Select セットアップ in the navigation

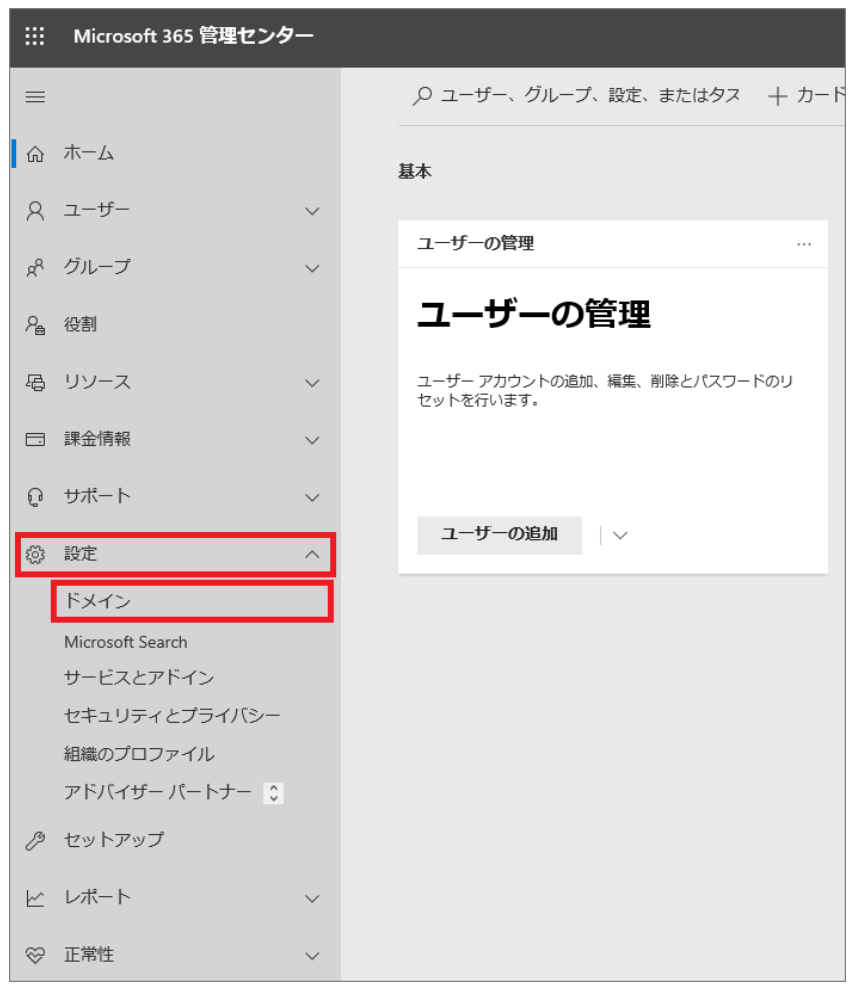(x=114, y=840)
